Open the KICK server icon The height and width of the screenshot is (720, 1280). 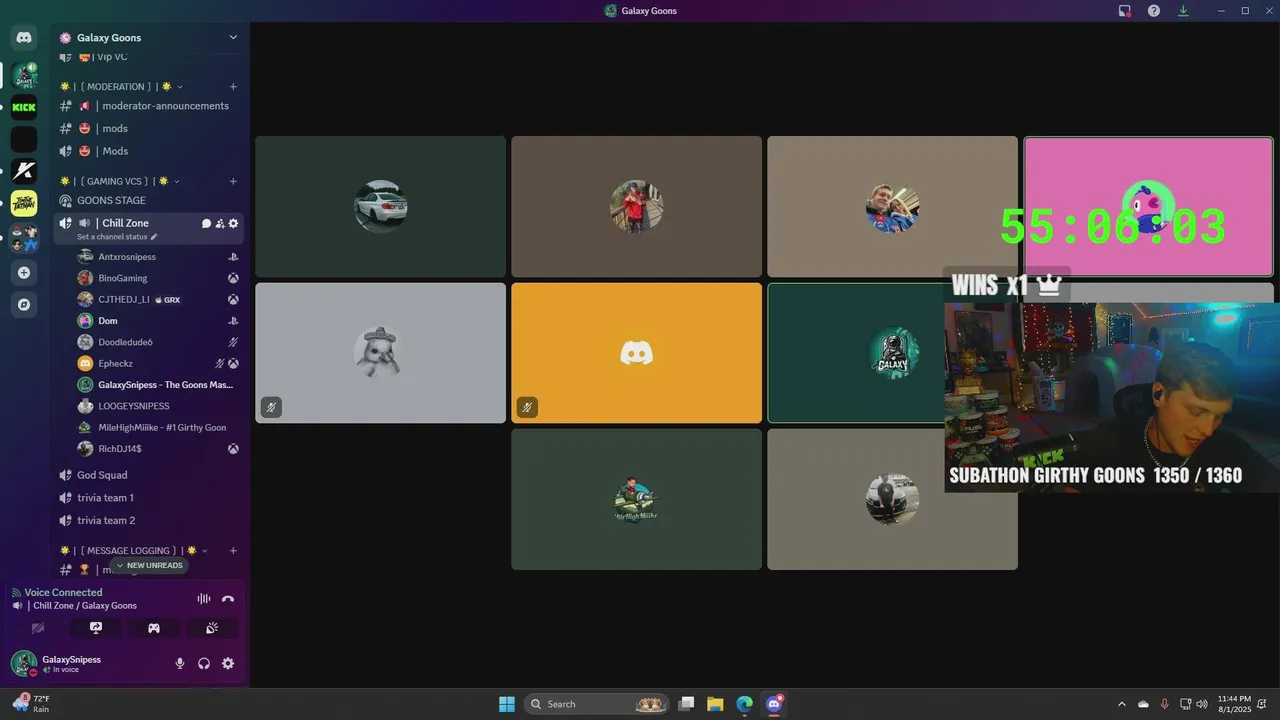(24, 107)
